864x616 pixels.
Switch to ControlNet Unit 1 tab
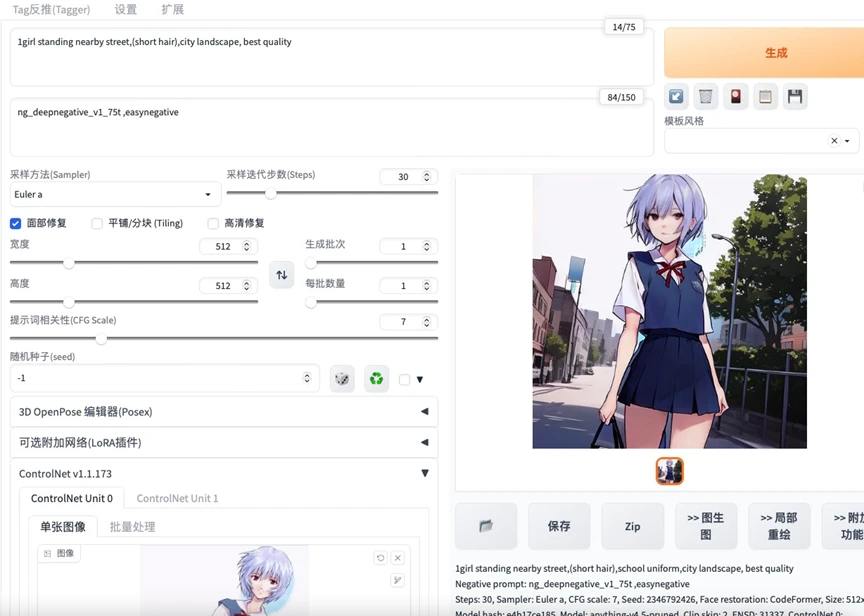click(x=177, y=498)
